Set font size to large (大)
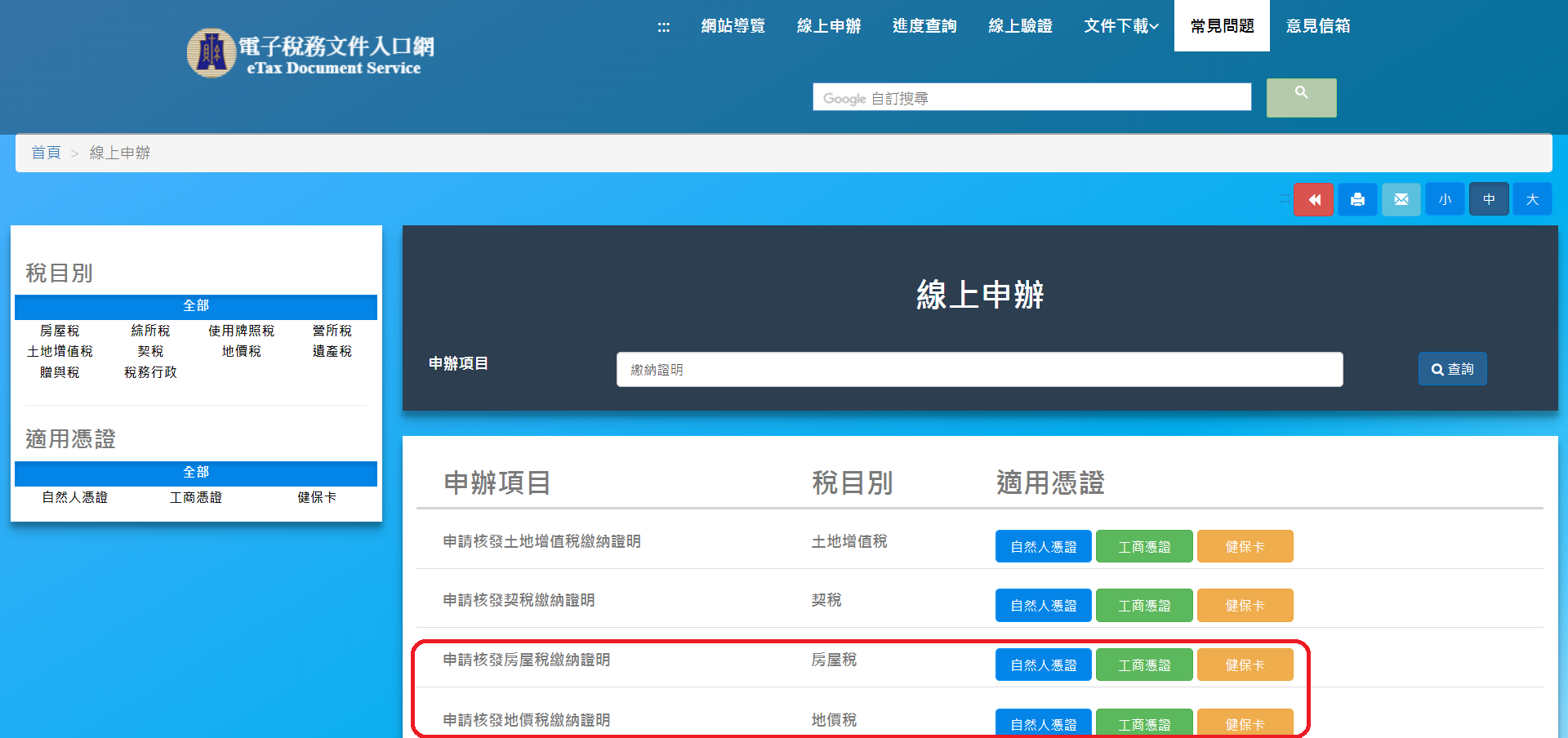This screenshot has height=738, width=1568. pyautogui.click(x=1532, y=200)
